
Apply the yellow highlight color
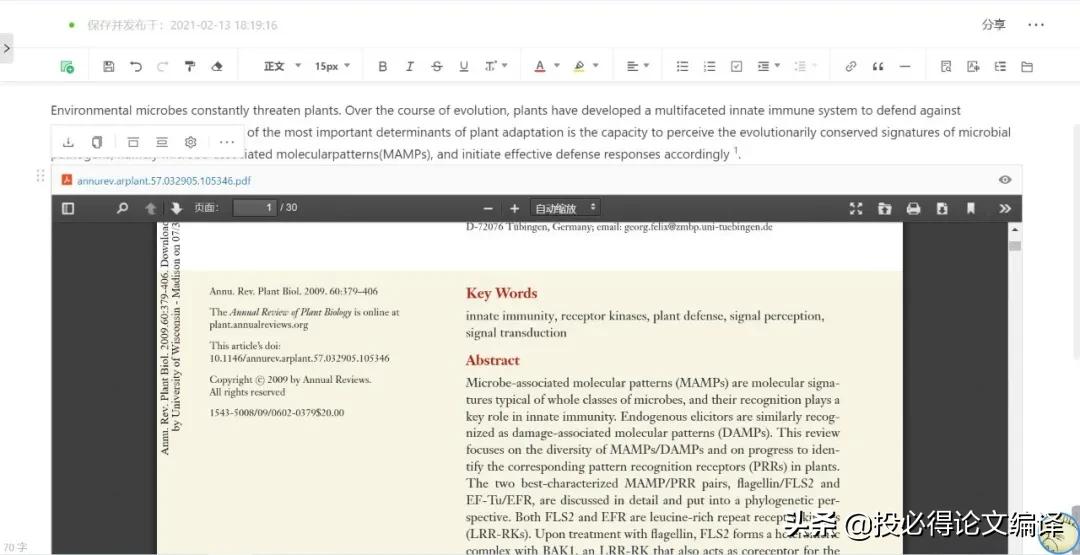[579, 67]
